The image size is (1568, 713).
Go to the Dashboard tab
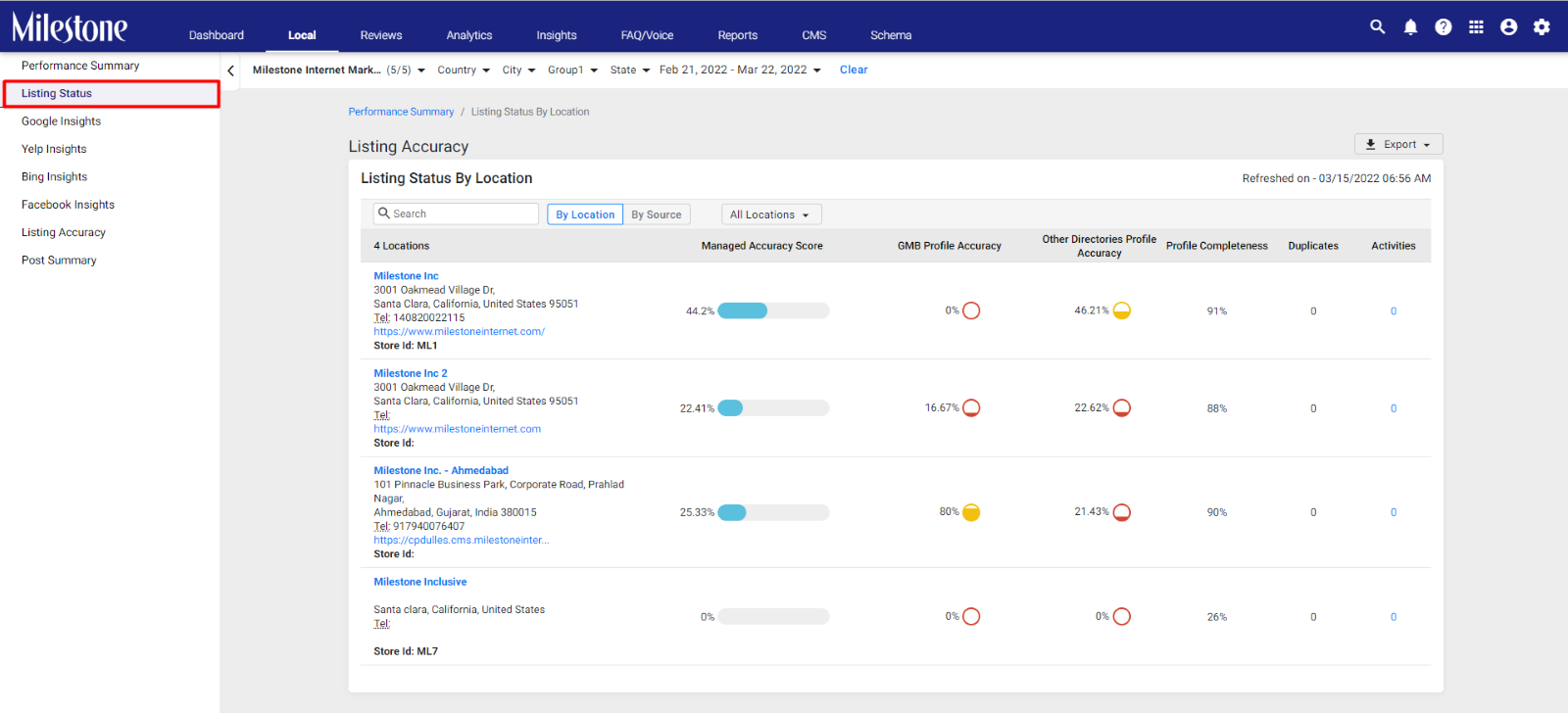pyautogui.click(x=217, y=35)
